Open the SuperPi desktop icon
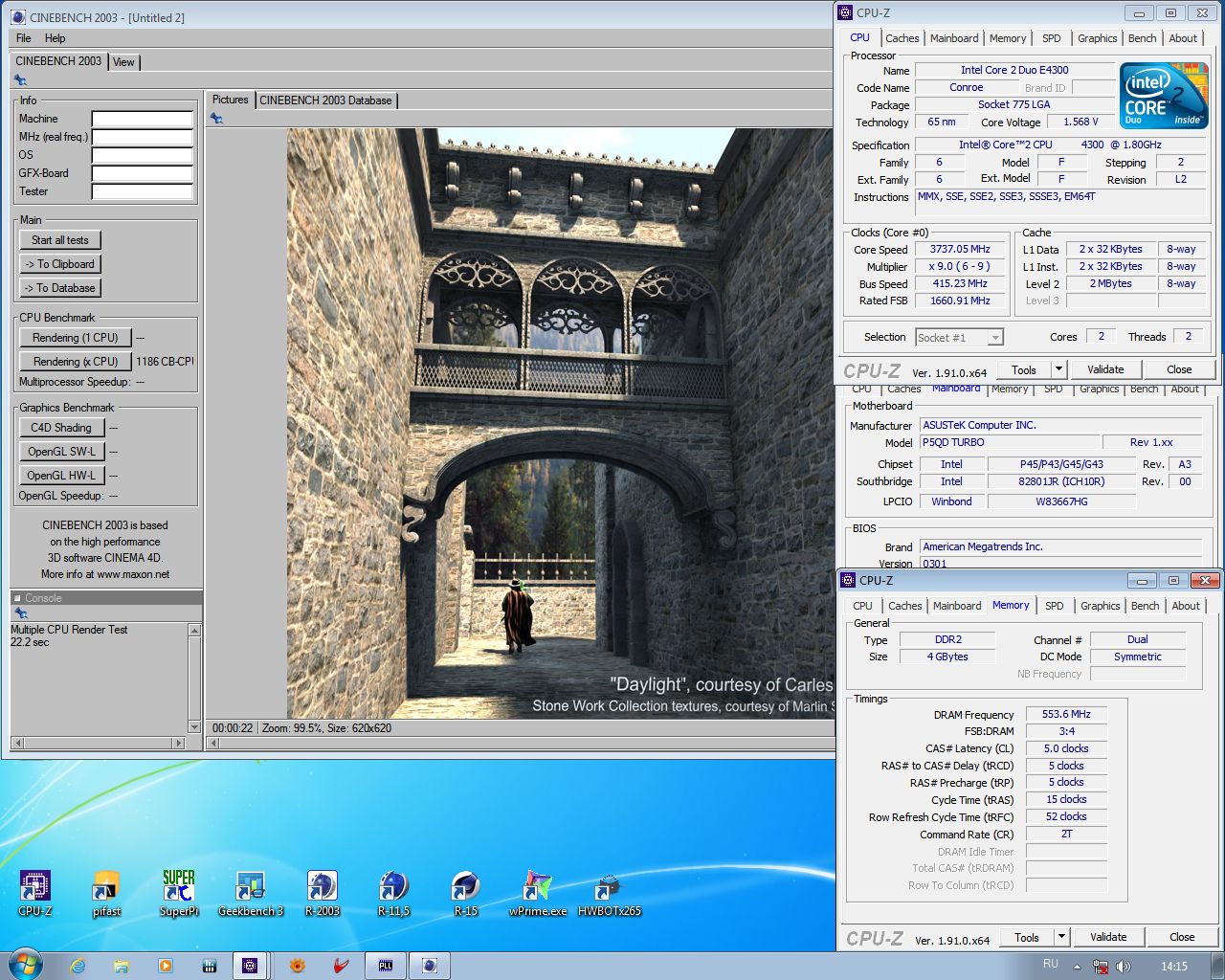Screen dimensions: 1225x980 pos(179,893)
